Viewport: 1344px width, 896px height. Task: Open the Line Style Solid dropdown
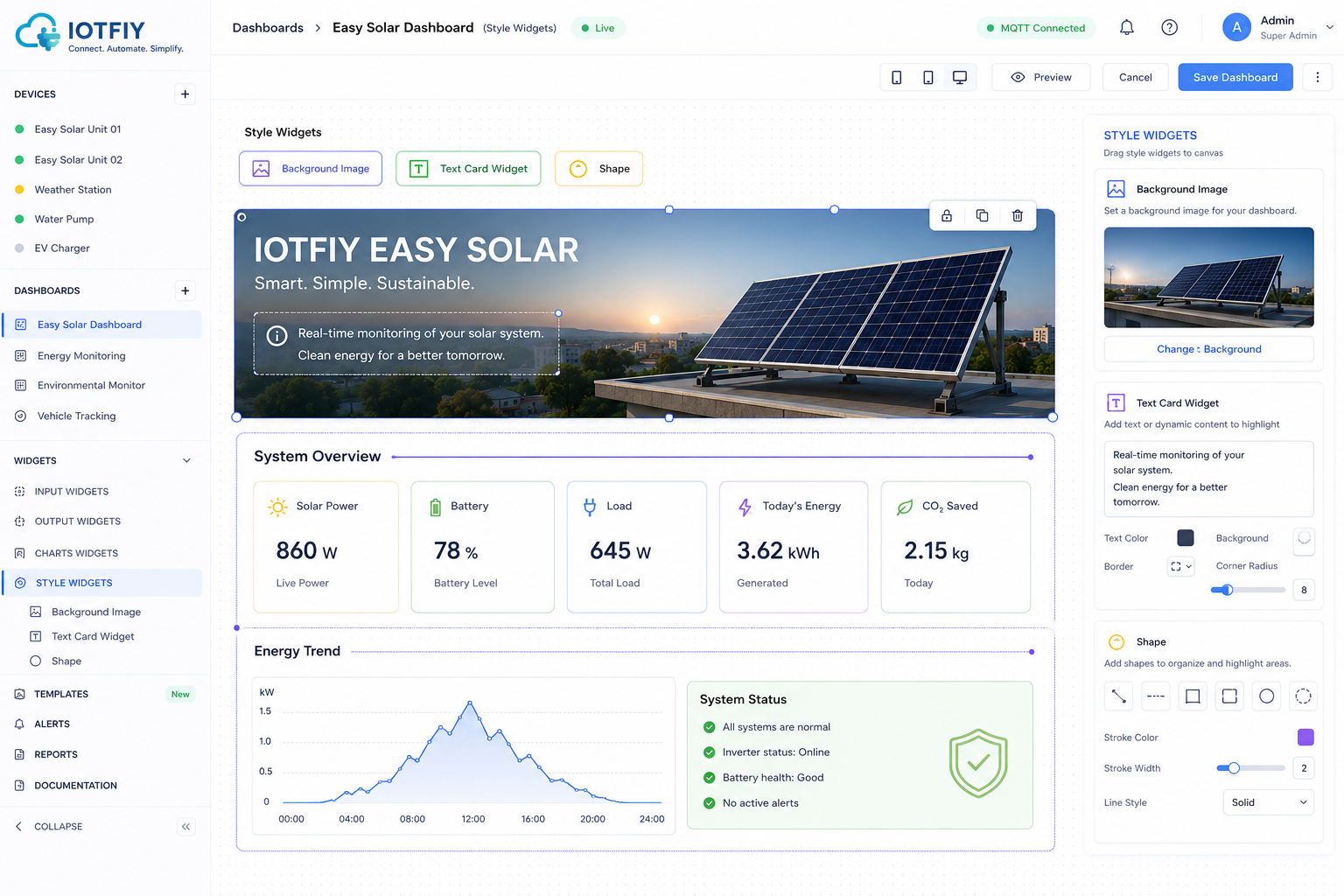(x=1268, y=802)
